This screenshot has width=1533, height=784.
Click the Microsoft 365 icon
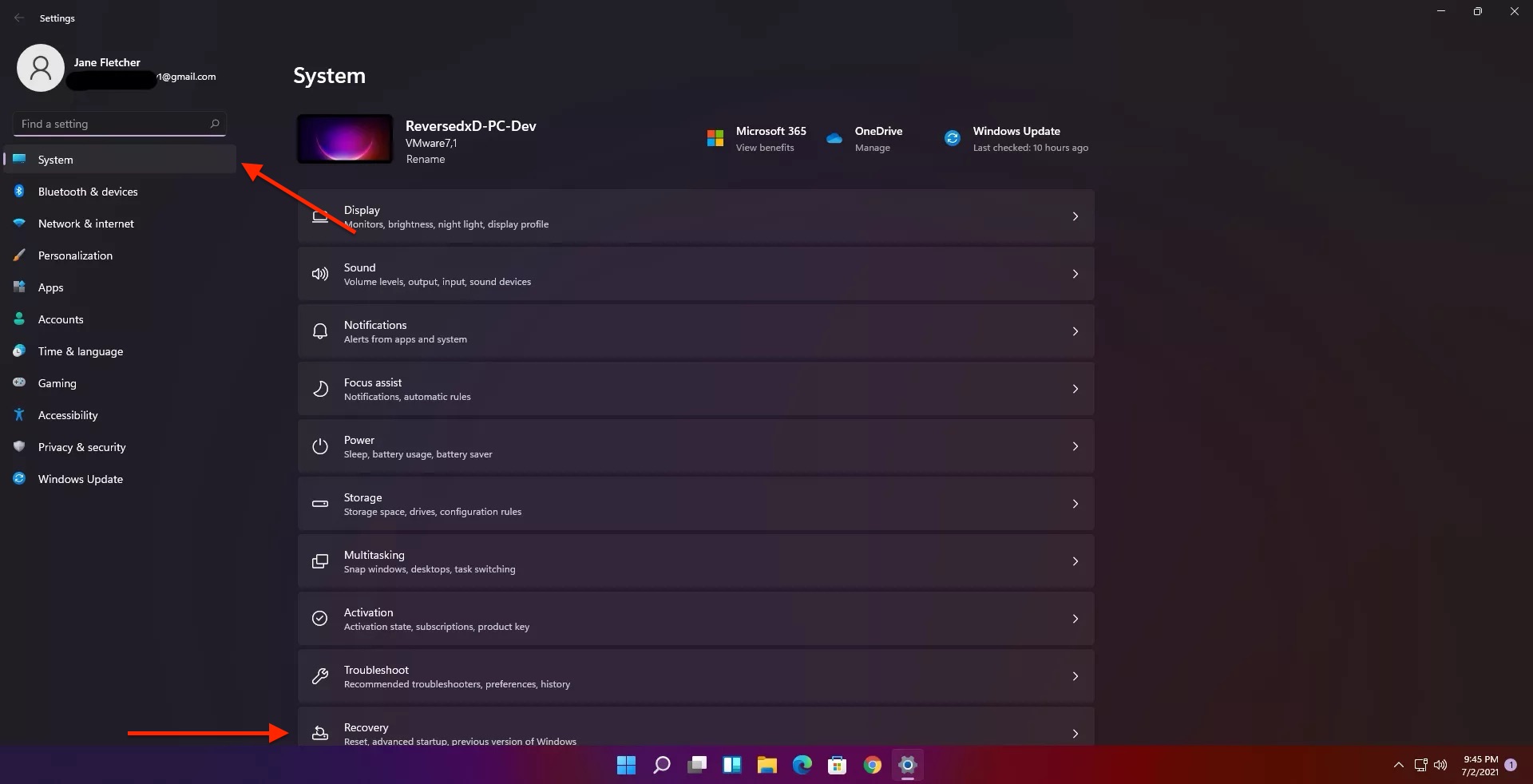[715, 138]
